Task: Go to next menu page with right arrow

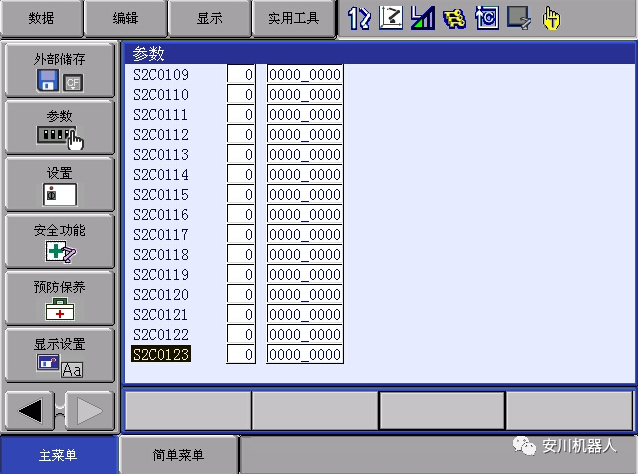Action: pos(90,411)
